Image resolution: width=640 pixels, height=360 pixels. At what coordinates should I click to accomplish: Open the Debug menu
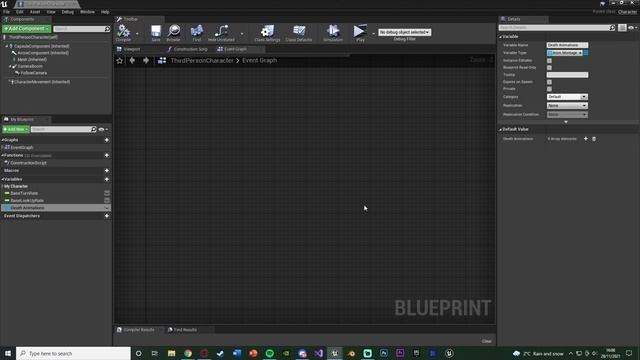[68, 12]
